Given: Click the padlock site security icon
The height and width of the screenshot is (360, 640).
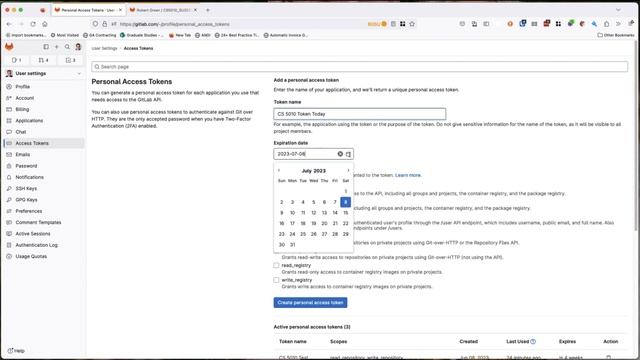Looking at the screenshot, I should pyautogui.click(x=104, y=24).
